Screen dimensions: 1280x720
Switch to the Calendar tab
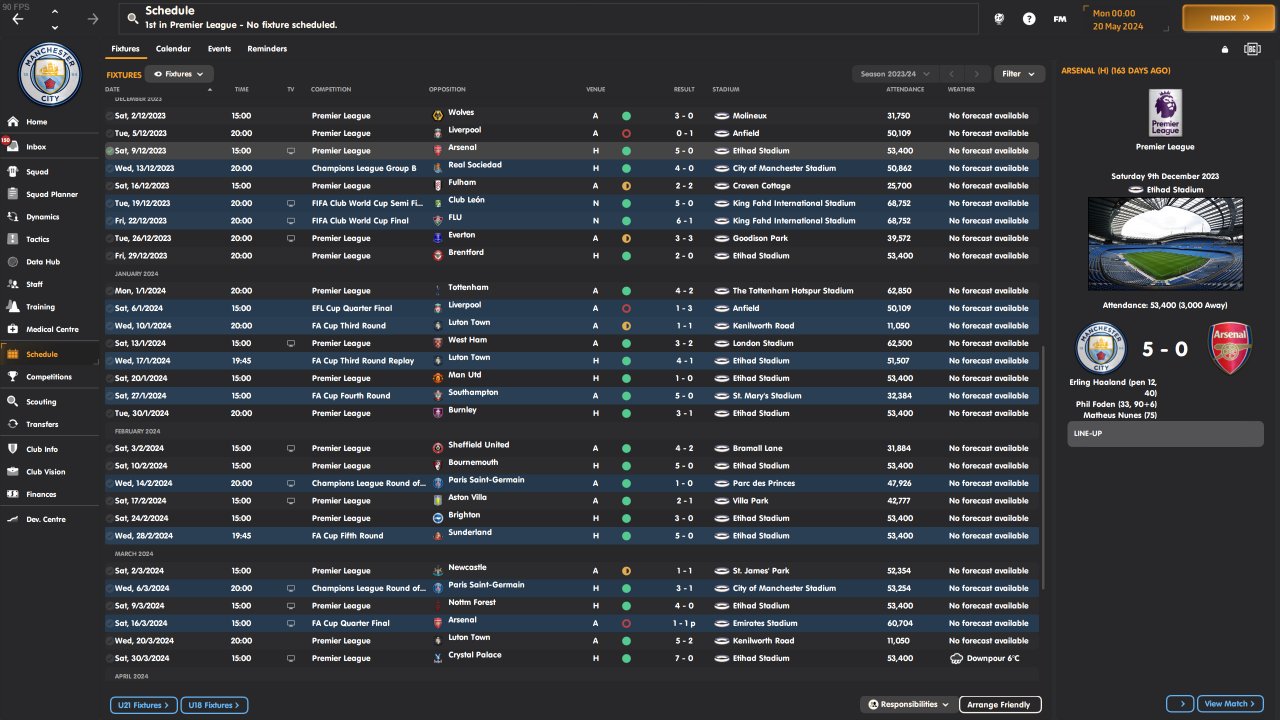pos(173,49)
